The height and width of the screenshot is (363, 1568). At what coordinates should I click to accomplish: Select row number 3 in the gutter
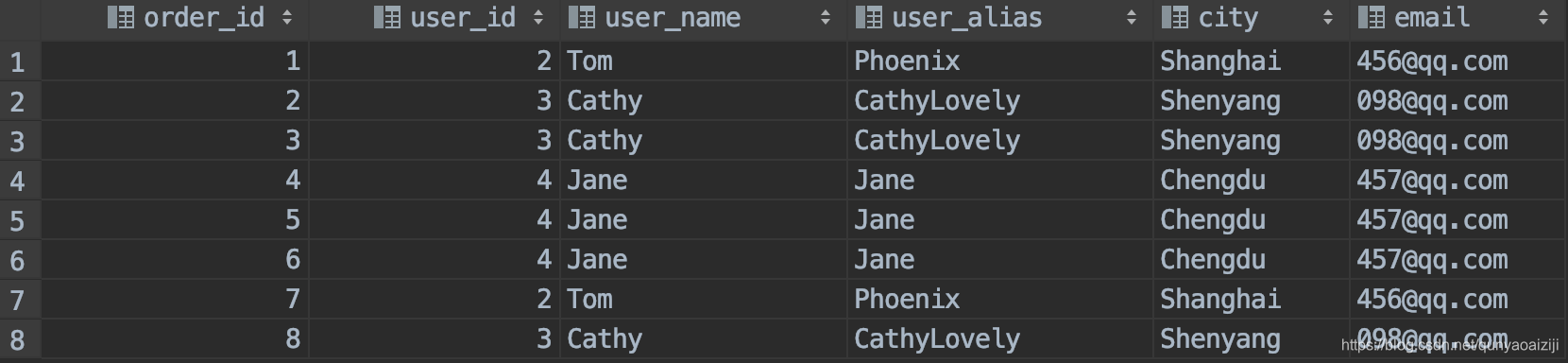(20, 141)
